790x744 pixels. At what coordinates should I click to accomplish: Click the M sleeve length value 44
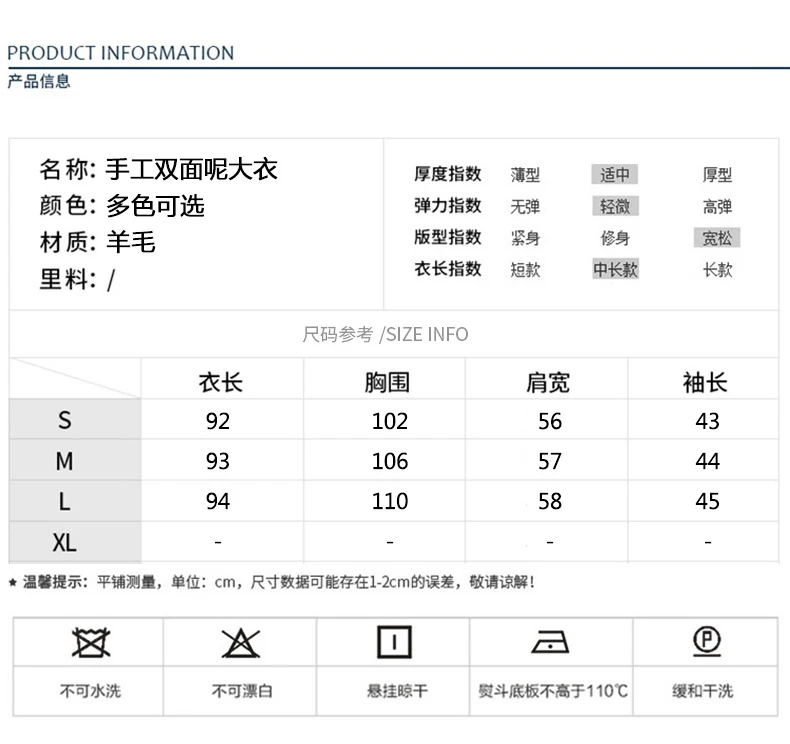[x=707, y=461]
